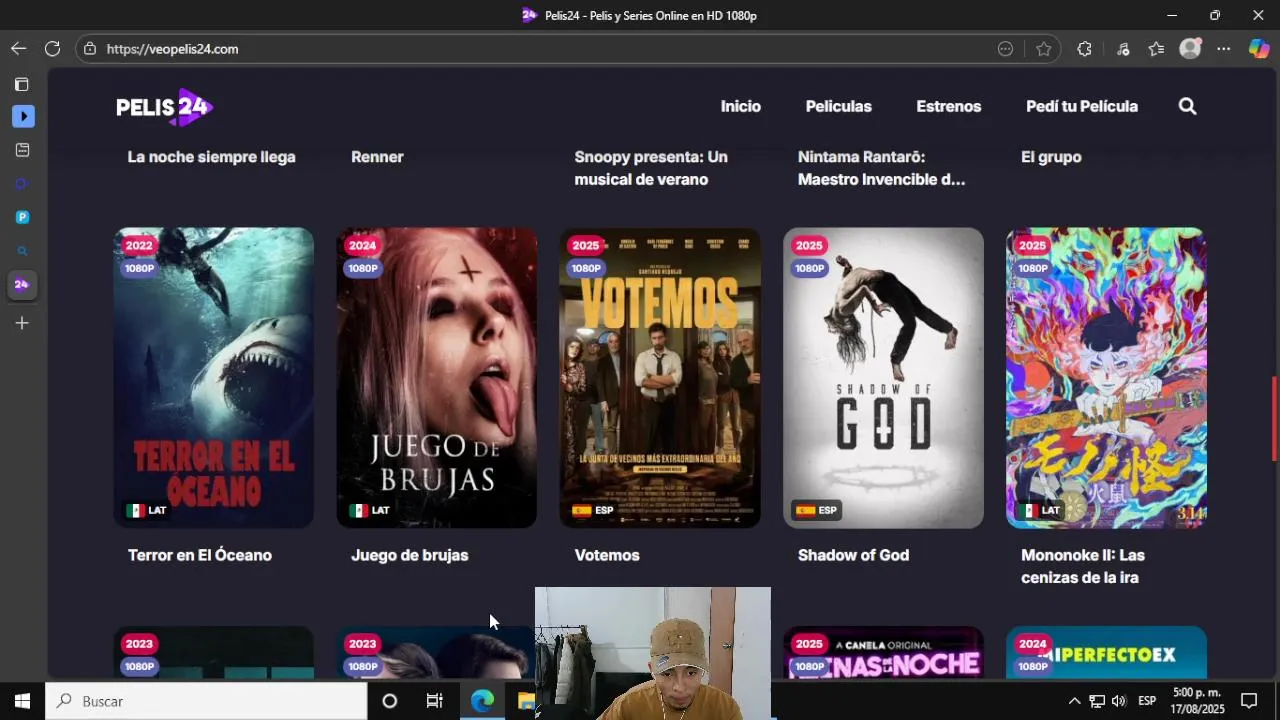This screenshot has width=1280, height=720.
Task: Show hidden system tray icons
Action: 1074,701
